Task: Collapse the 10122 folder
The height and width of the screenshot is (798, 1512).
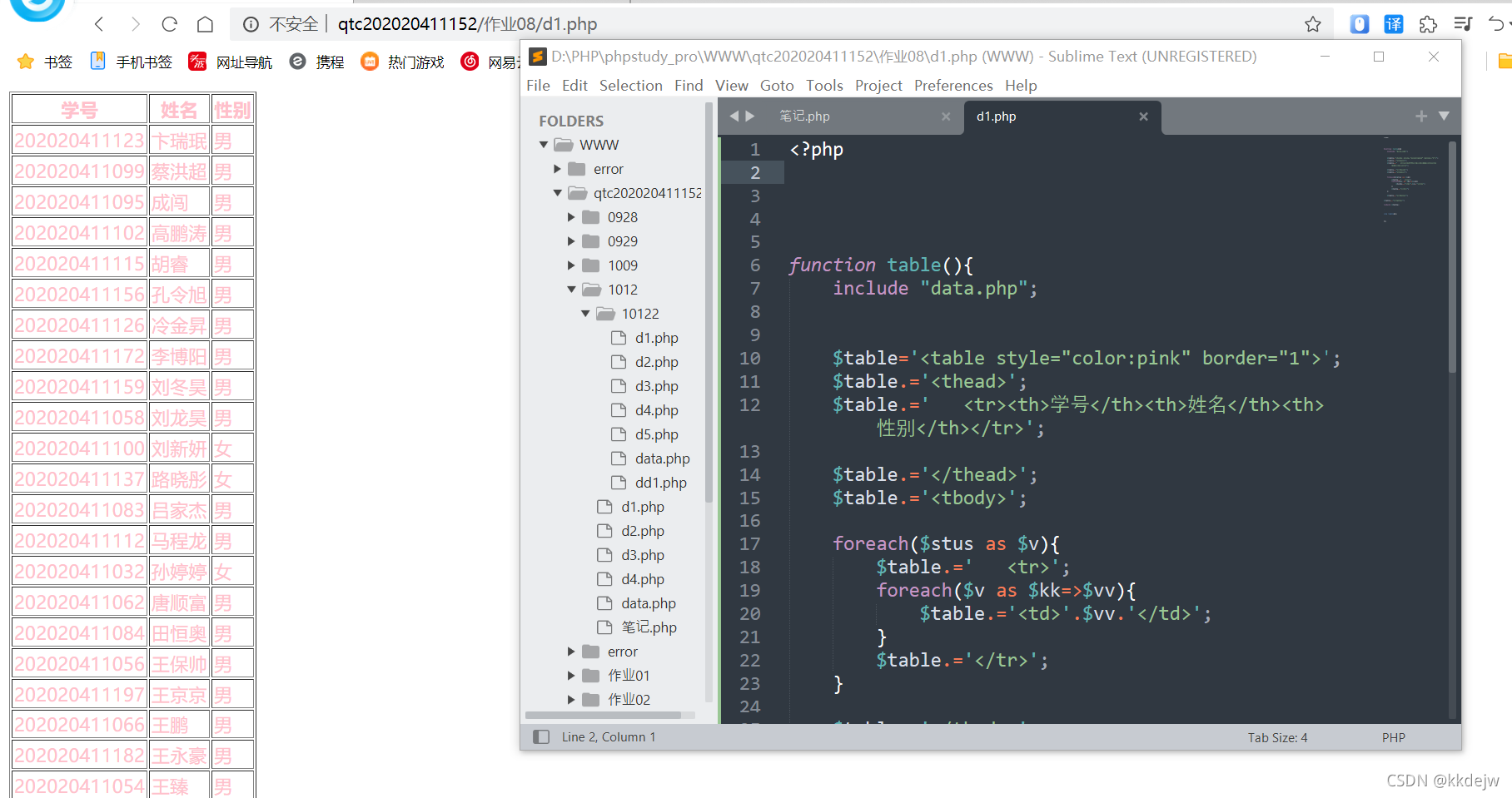Action: coord(586,314)
